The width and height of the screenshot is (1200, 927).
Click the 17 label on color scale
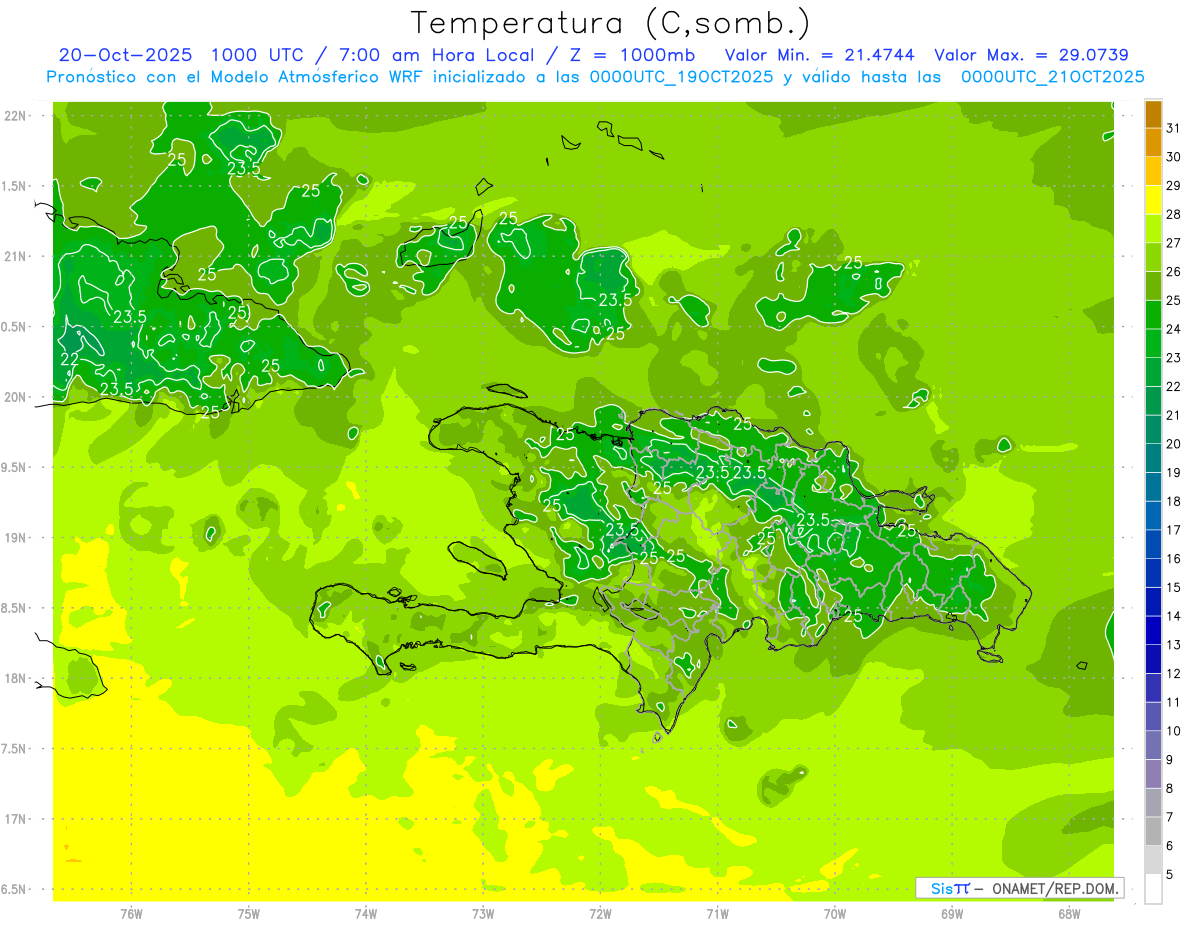1174,530
